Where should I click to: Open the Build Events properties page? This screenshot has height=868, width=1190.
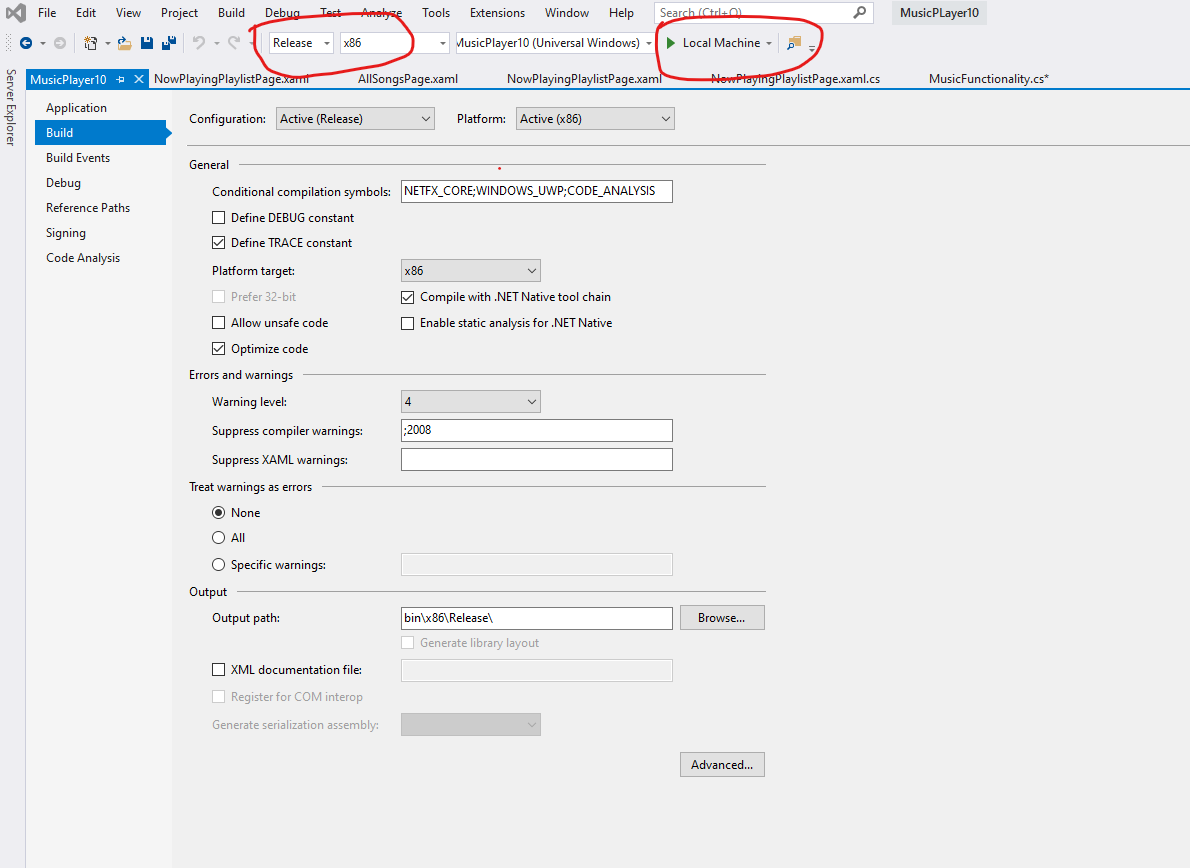pyautogui.click(x=78, y=158)
